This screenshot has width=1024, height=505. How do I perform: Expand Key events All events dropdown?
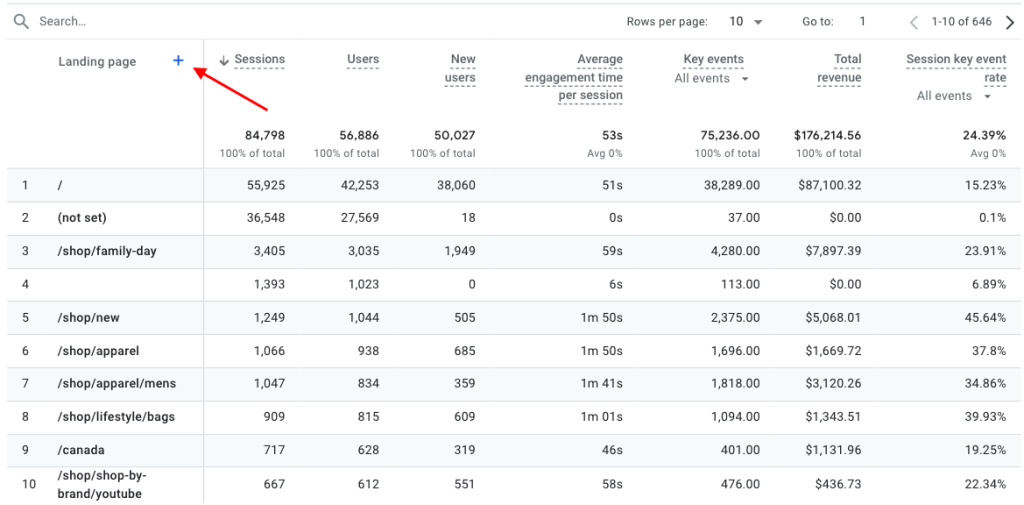click(x=712, y=78)
